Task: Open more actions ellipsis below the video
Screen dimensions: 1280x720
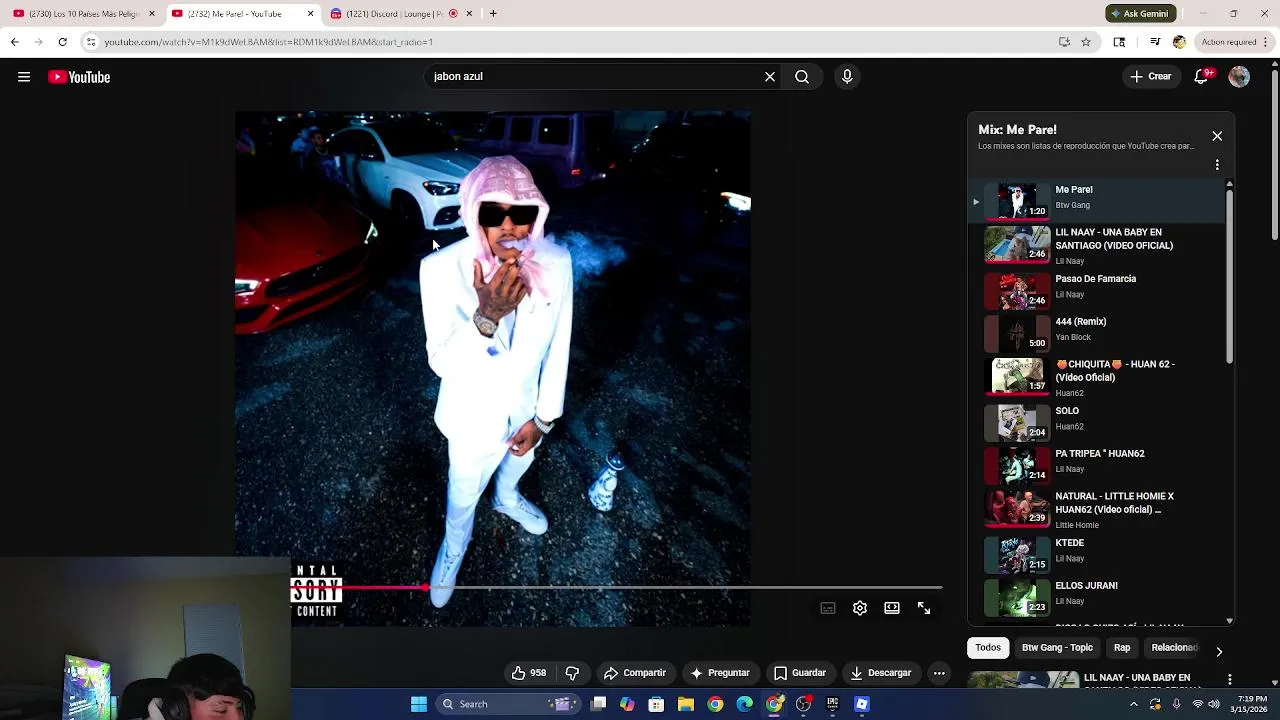Action: pyautogui.click(x=939, y=673)
